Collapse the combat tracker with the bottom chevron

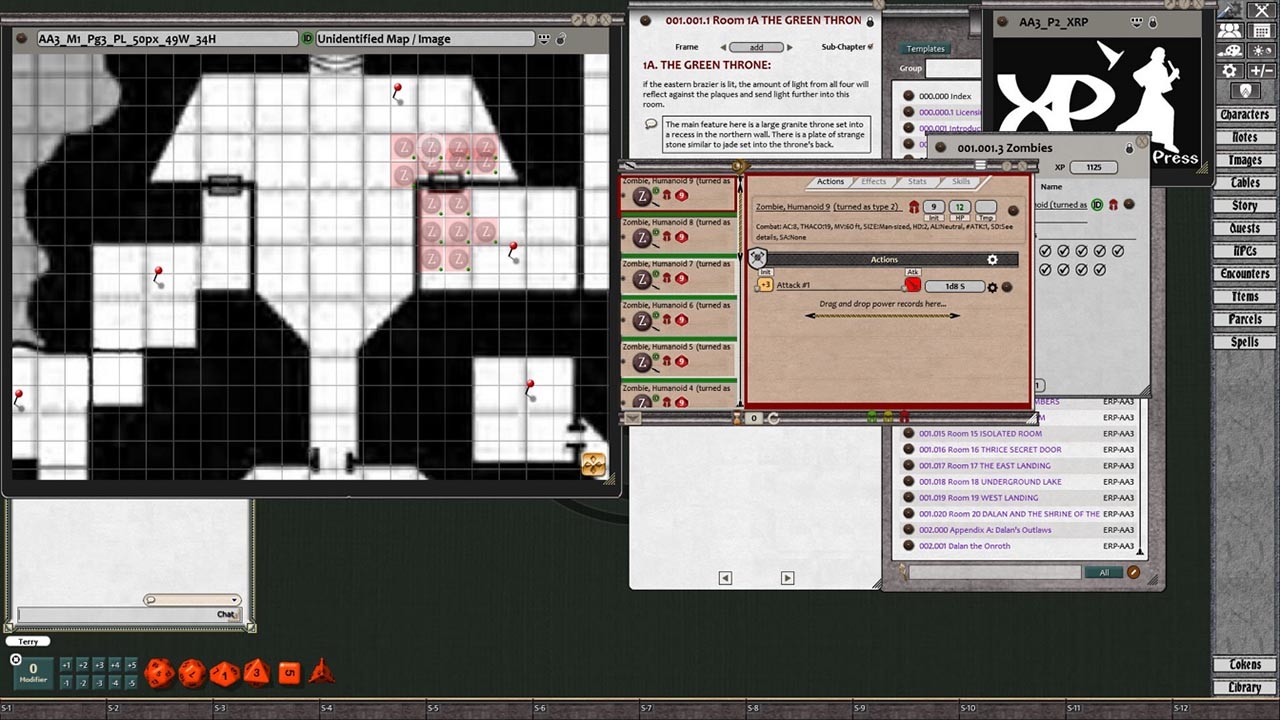(632, 418)
